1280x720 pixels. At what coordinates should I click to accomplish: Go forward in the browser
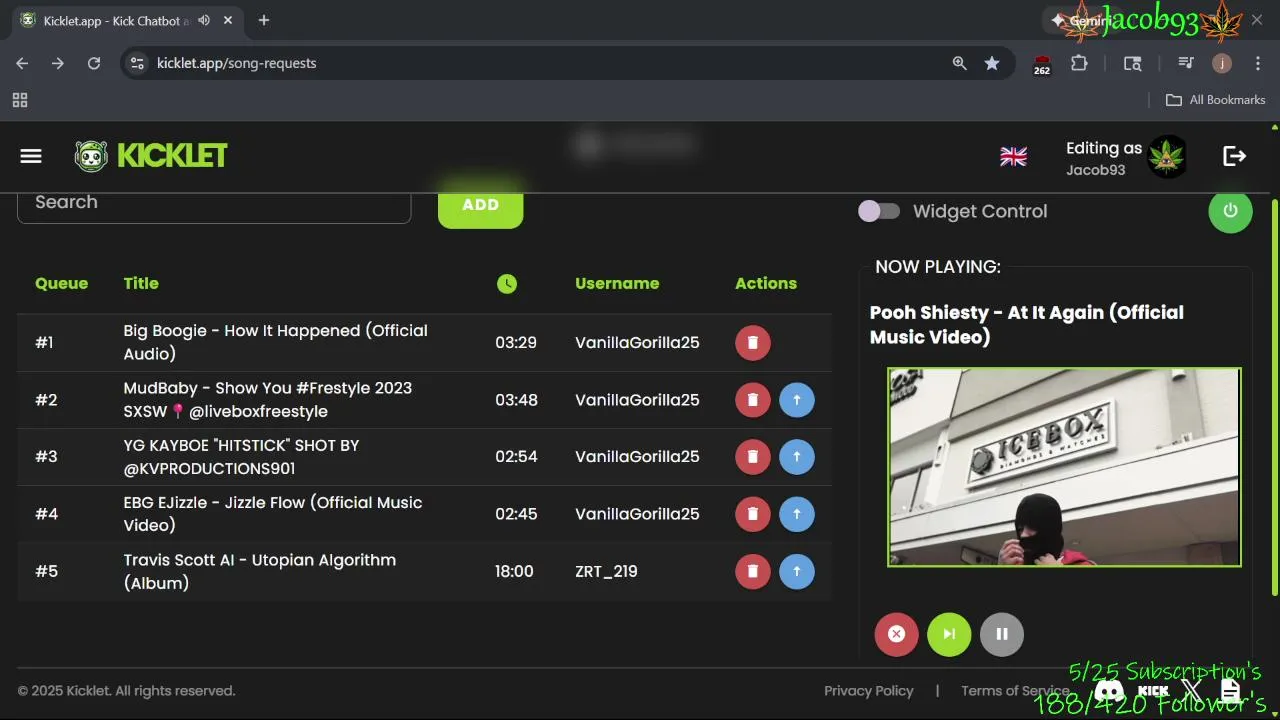[x=58, y=63]
